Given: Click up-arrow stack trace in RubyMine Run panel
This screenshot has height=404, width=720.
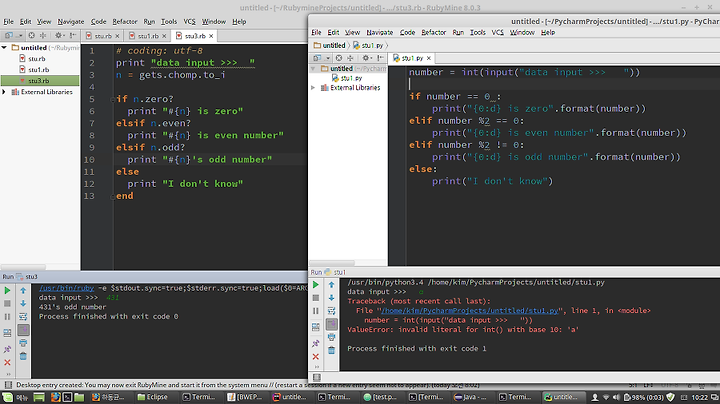Looking at the screenshot, I should [23, 291].
